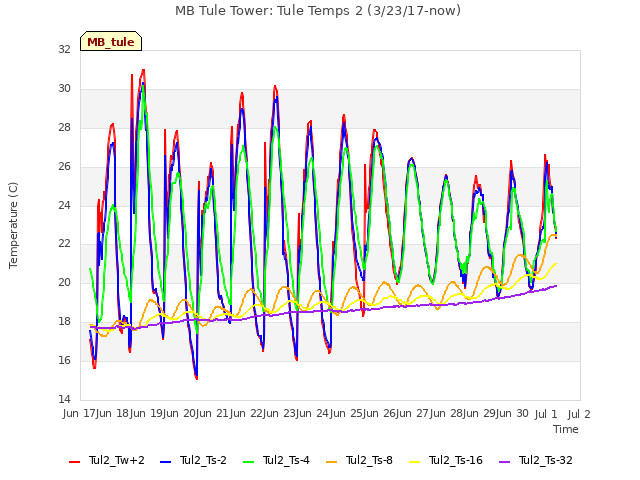Click the 16 y-axis tick label
This screenshot has height=480, width=640.
pyautogui.click(x=64, y=360)
